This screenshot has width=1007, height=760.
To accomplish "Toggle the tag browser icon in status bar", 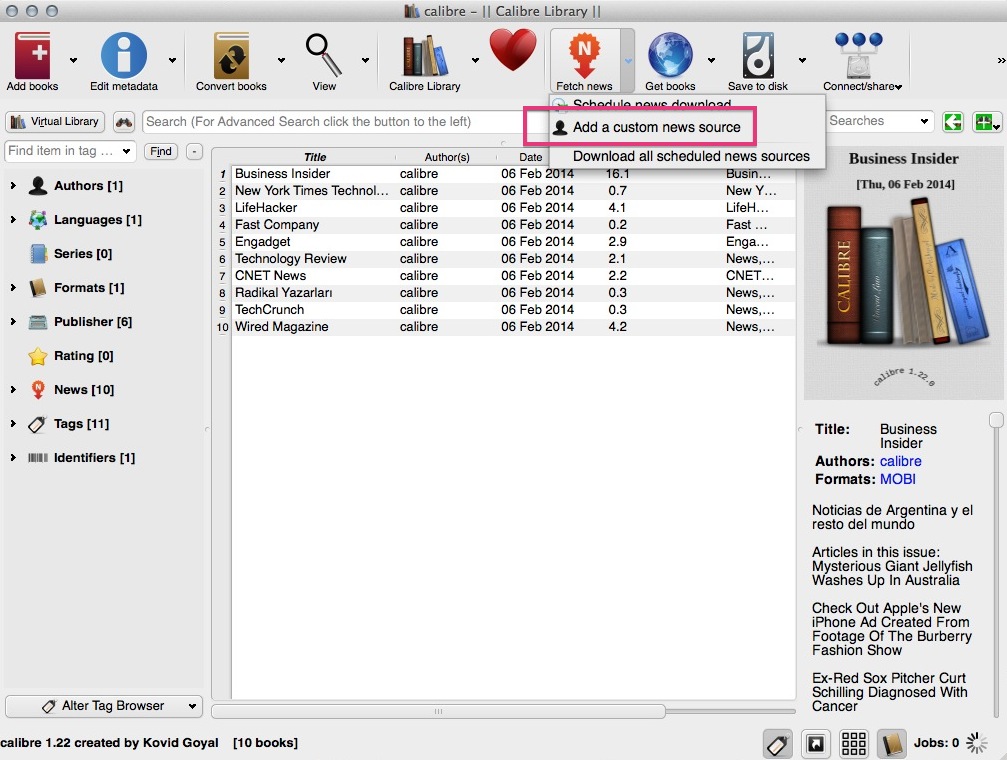I will (777, 744).
